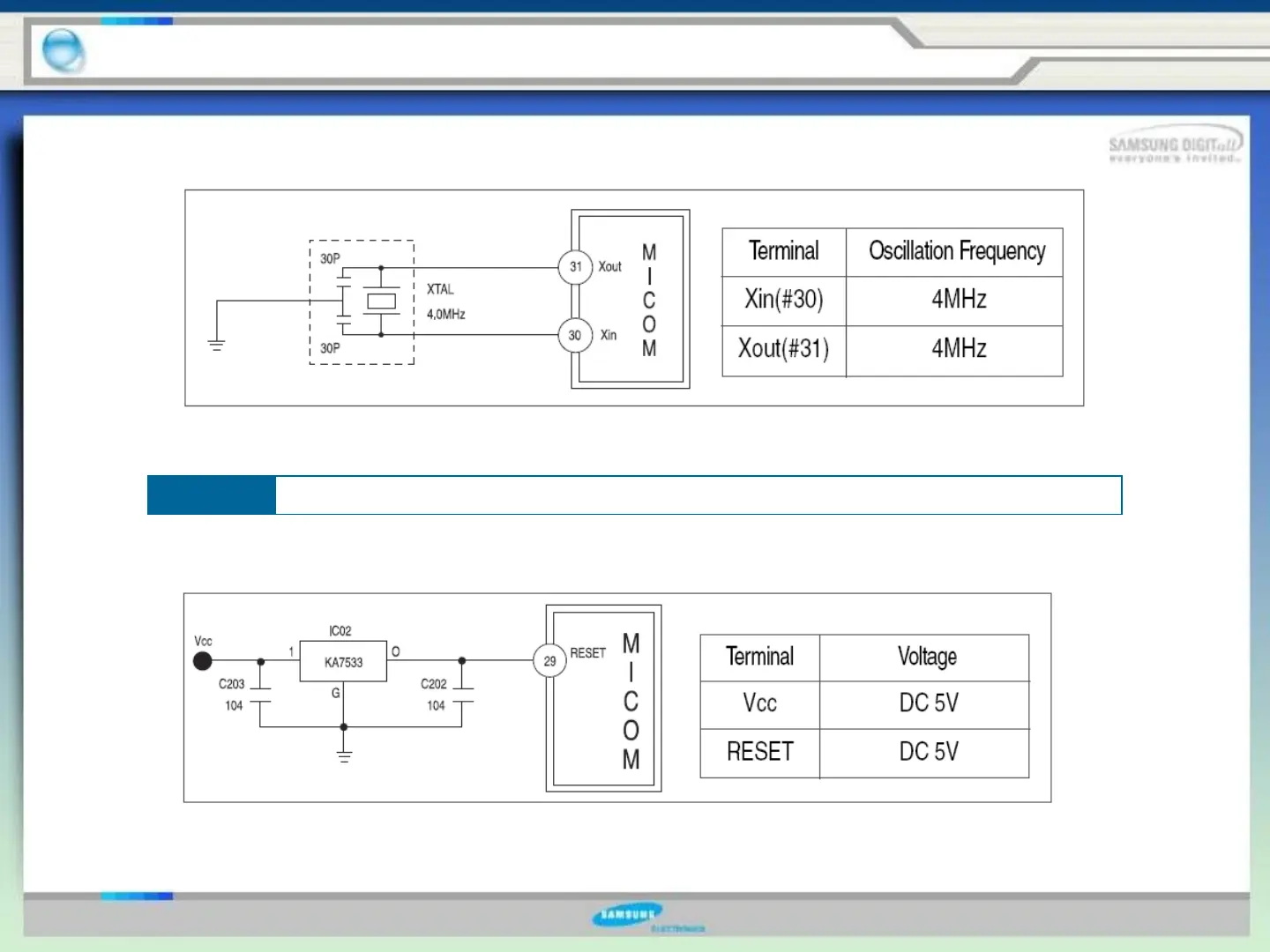Select the "RESET" cell in the voltage table
1270x952 pixels.
point(759,752)
